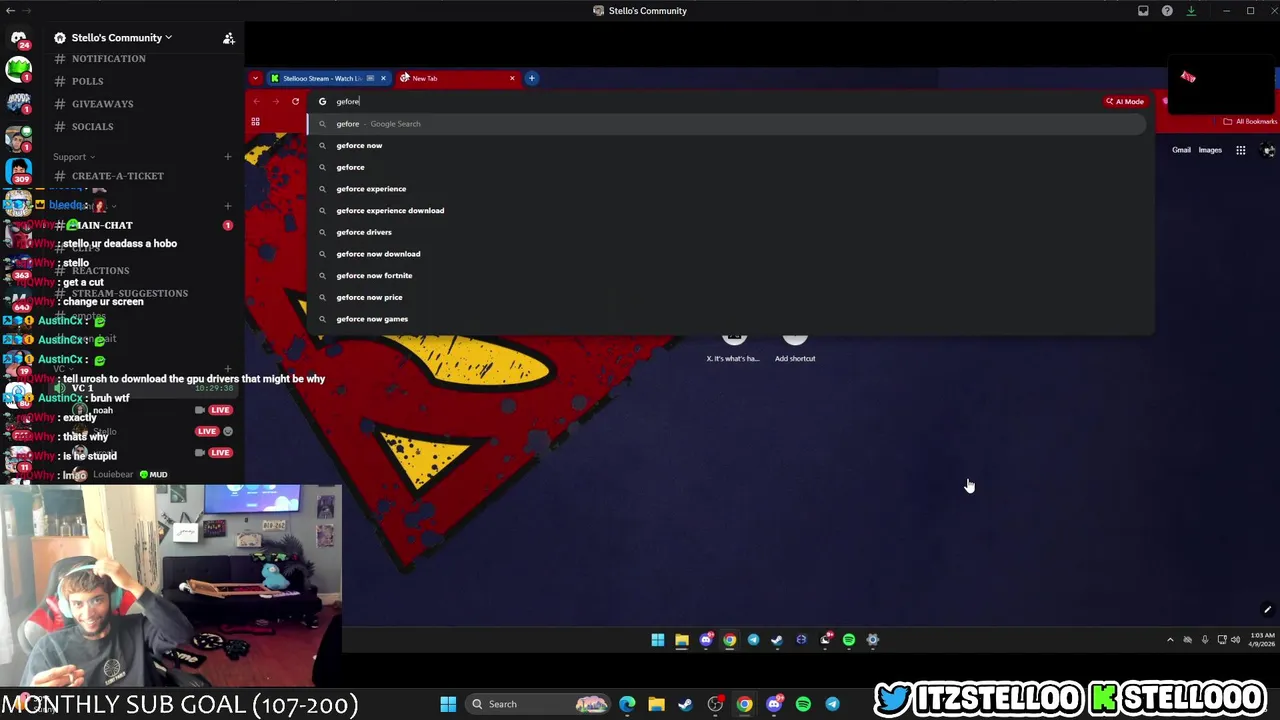Screen dimensions: 1280x720
Task: Open Gmail link on new tab page
Action: [1181, 150]
